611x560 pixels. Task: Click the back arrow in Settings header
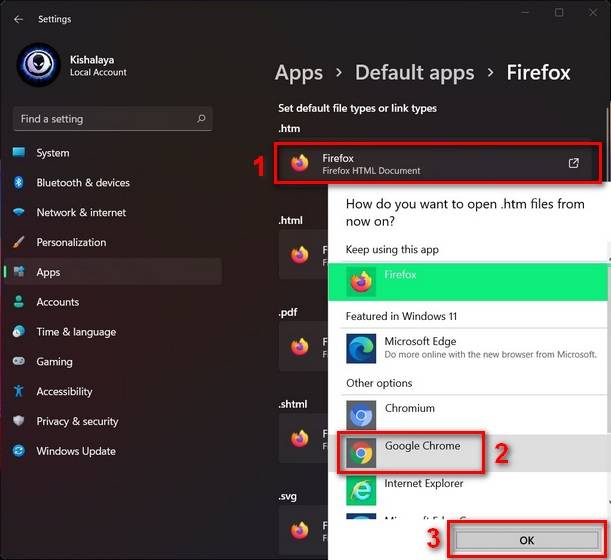point(18,19)
